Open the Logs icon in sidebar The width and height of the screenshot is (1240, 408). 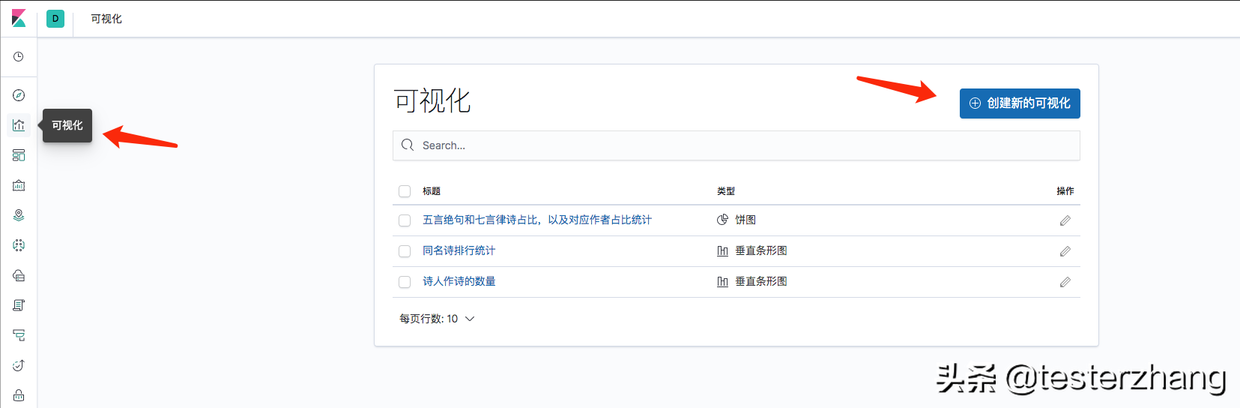click(x=18, y=304)
